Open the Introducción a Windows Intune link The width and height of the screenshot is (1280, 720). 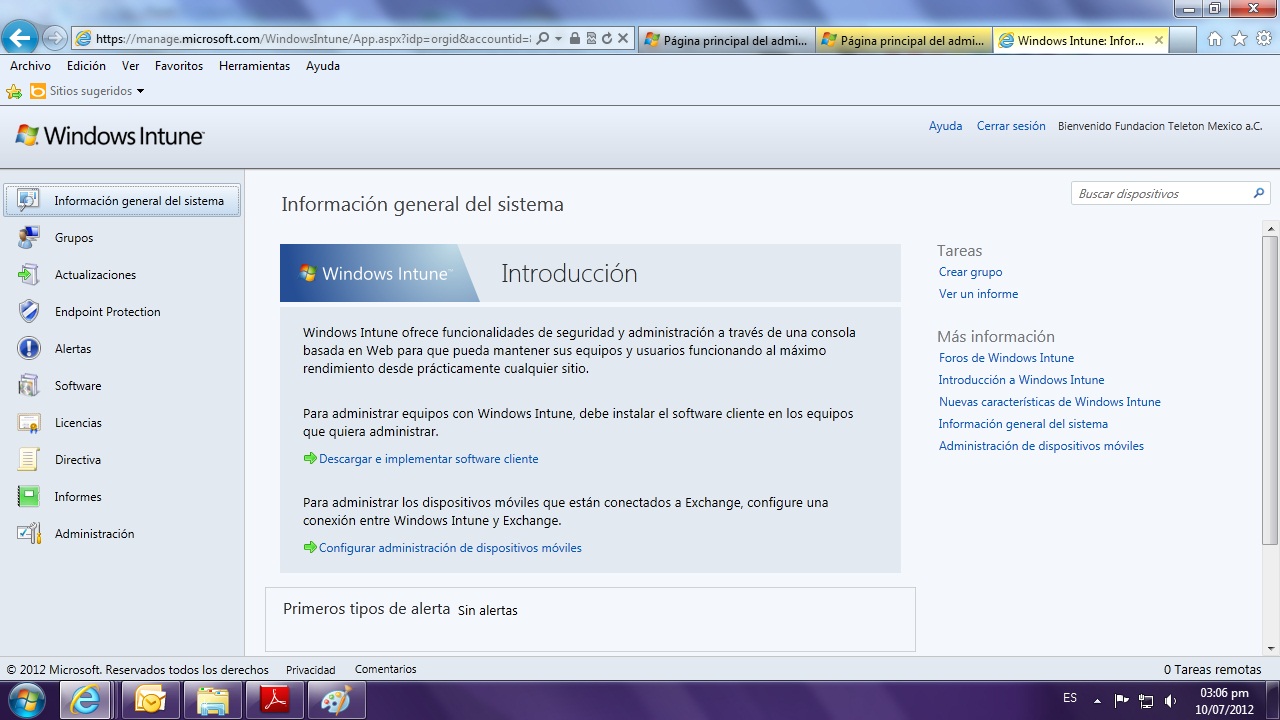[1021, 380]
